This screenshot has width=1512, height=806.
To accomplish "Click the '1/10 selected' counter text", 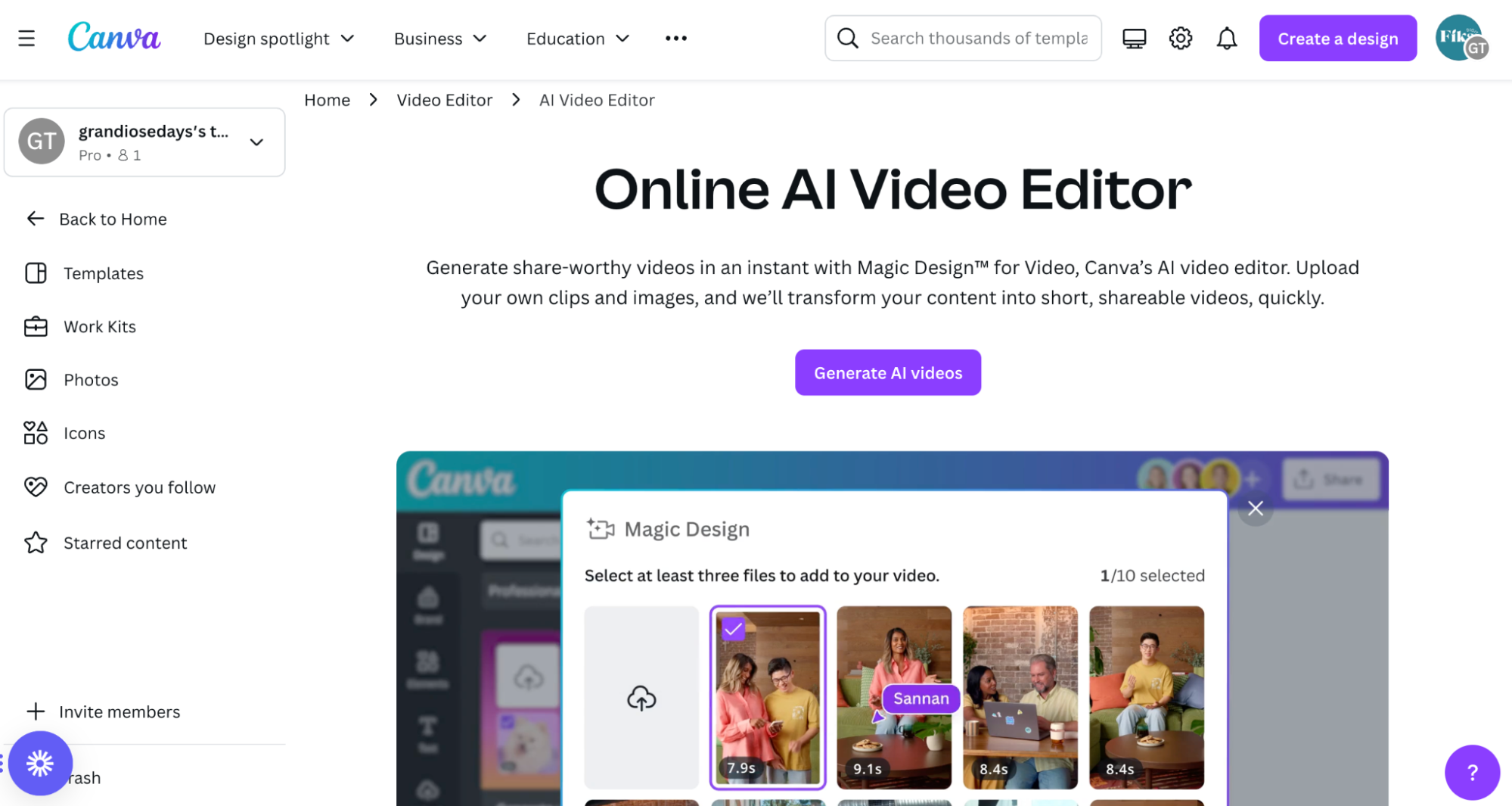I will [1152, 575].
